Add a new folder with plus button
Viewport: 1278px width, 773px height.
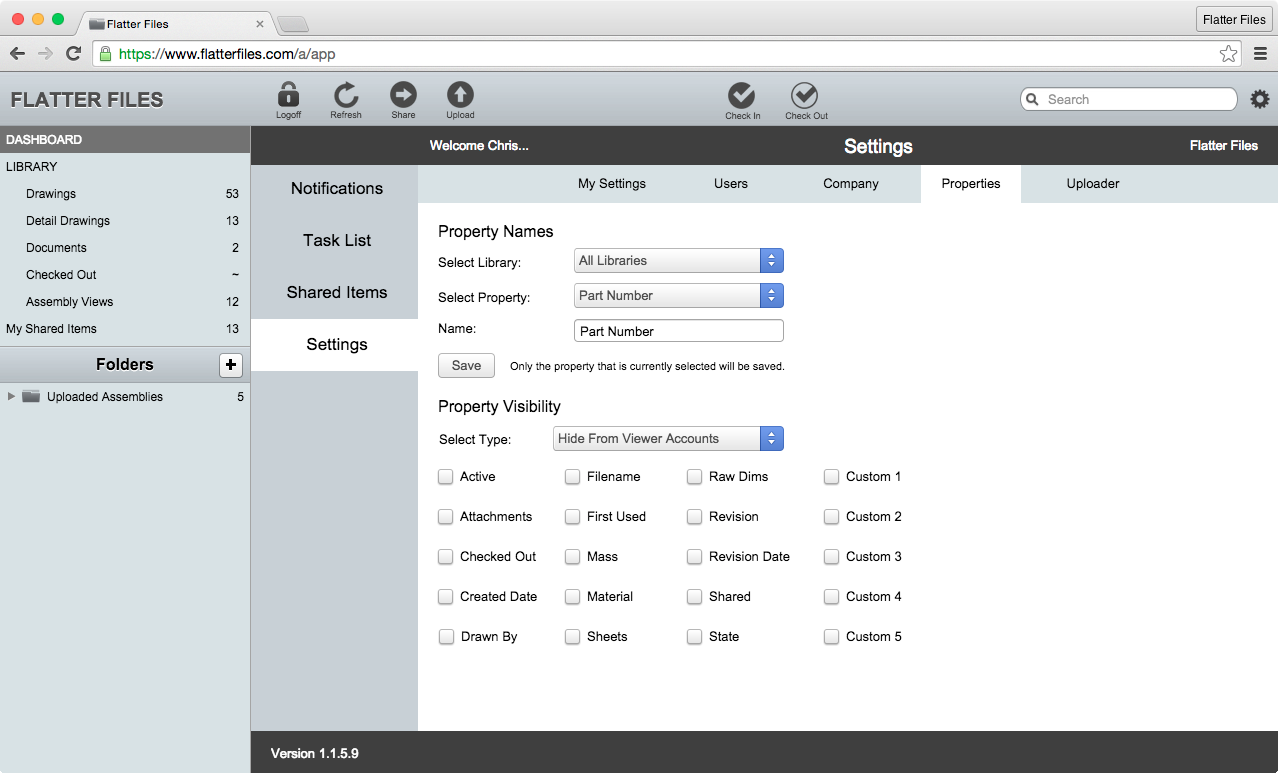[231, 365]
